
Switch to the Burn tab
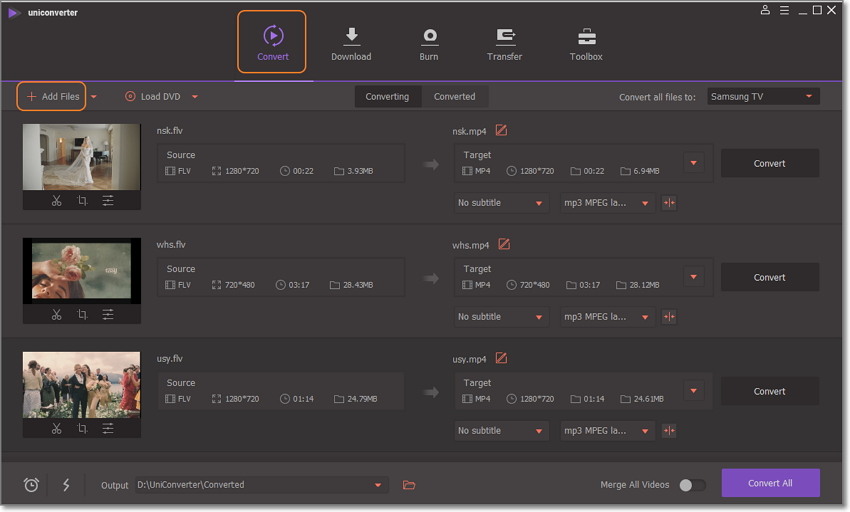[429, 43]
